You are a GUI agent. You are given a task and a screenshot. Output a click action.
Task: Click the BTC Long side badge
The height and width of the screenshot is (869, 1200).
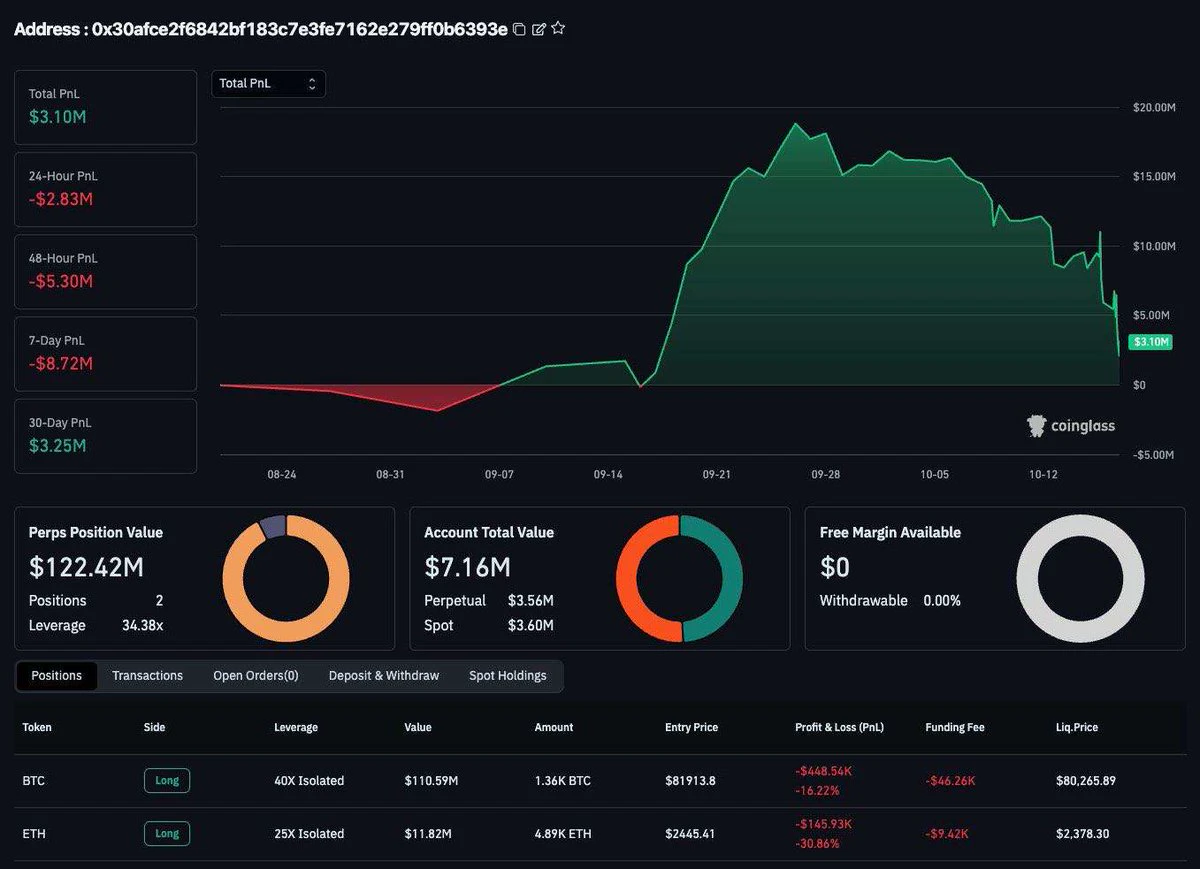coord(167,780)
